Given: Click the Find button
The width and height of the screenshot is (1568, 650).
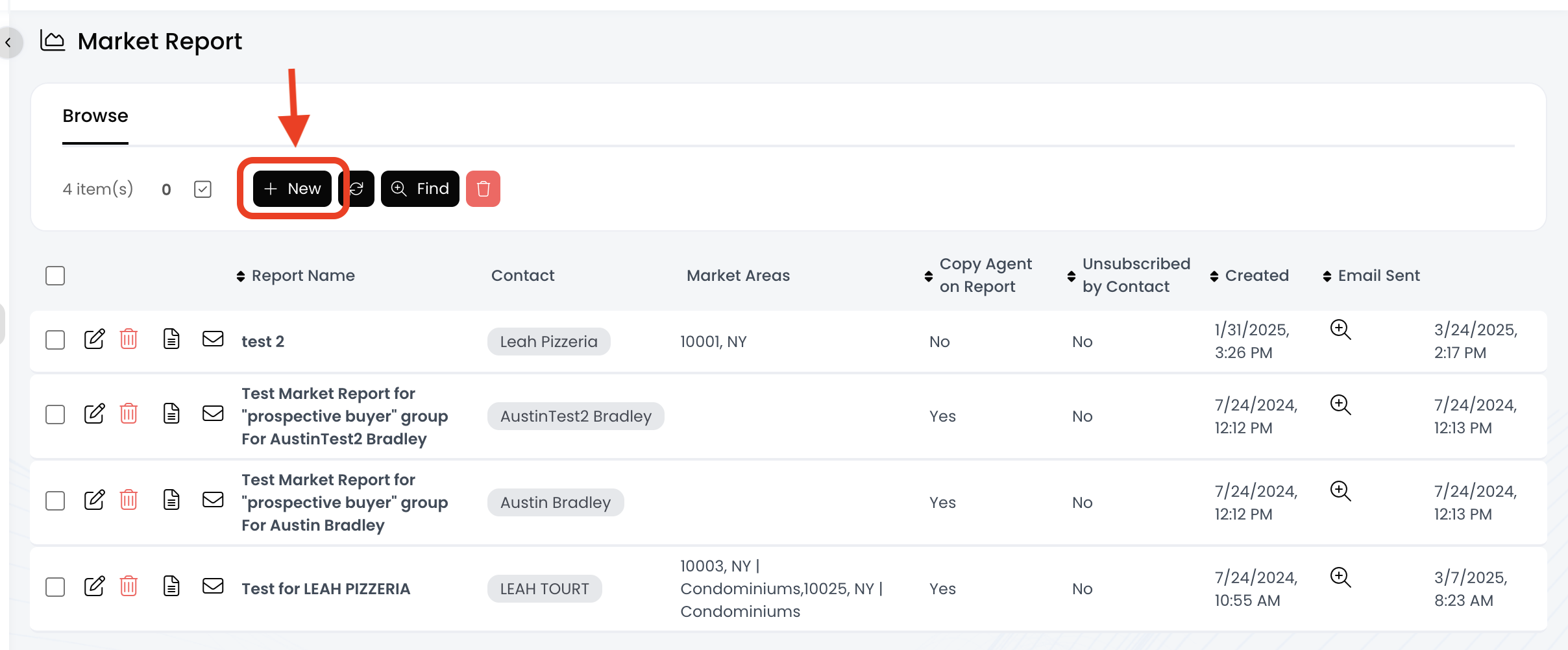Looking at the screenshot, I should 420,189.
